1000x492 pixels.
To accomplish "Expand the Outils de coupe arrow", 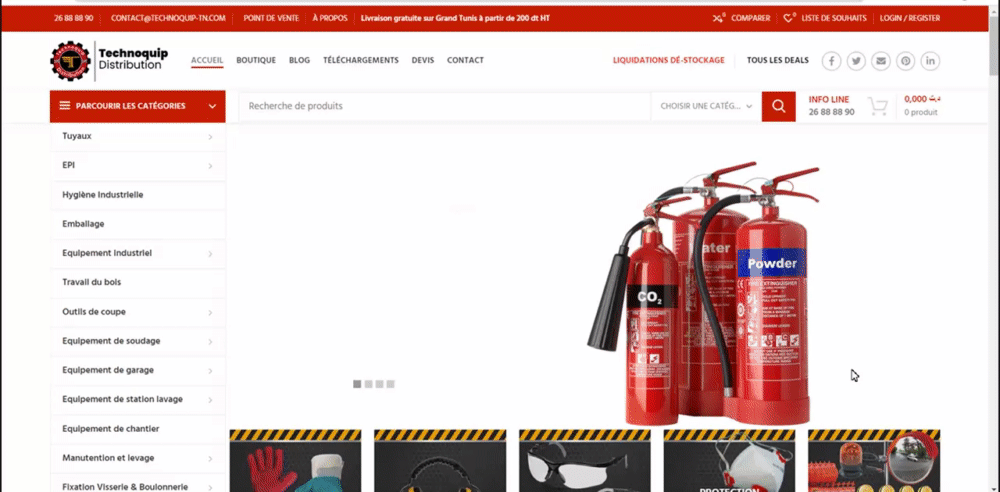I will pos(210,313).
